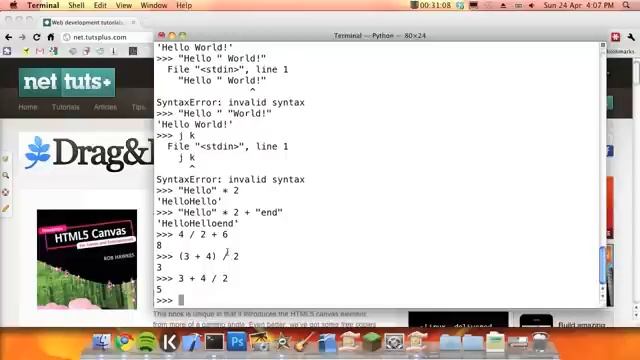Open Spotify from the dock
Screen dimensions: 640x360
click(x=147, y=342)
